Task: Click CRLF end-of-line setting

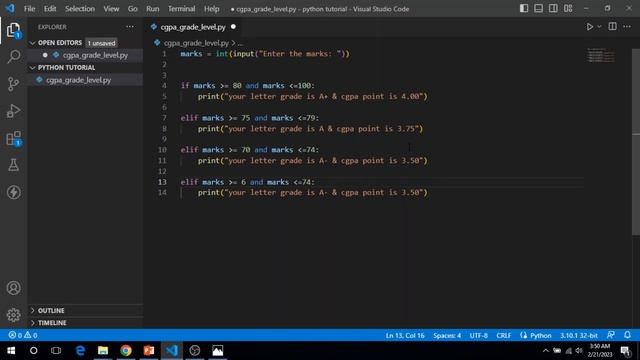Action: 503,336
